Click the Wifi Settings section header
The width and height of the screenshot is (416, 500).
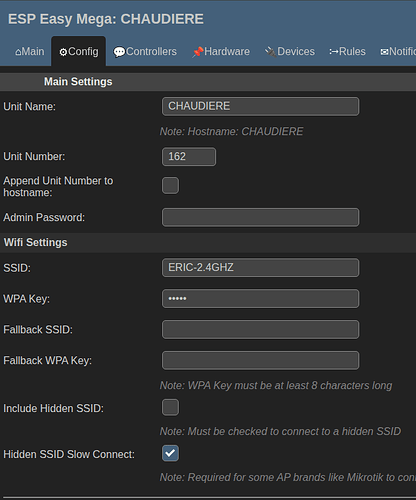click(35, 242)
